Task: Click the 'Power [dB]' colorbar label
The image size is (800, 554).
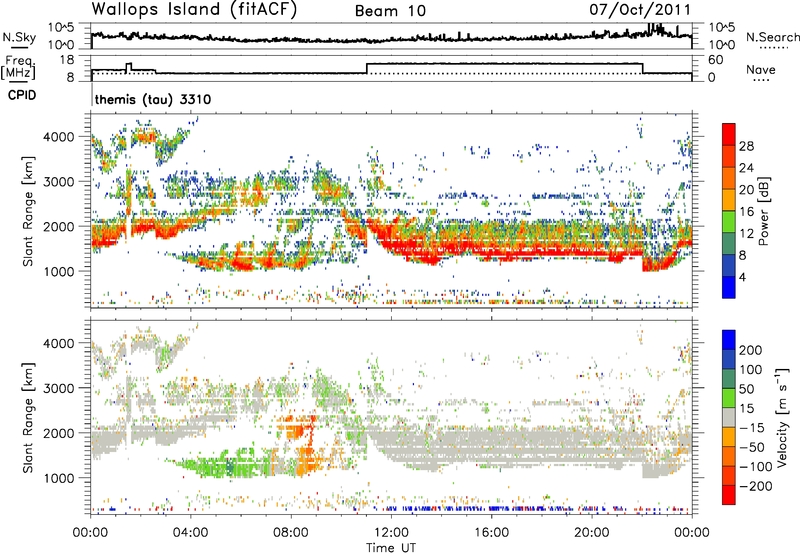Action: [x=763, y=211]
